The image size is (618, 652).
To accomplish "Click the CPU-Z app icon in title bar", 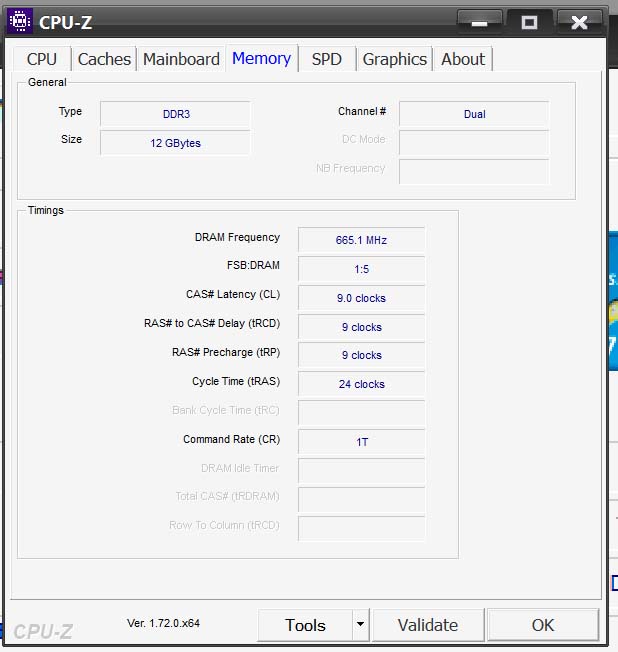I will point(19,21).
